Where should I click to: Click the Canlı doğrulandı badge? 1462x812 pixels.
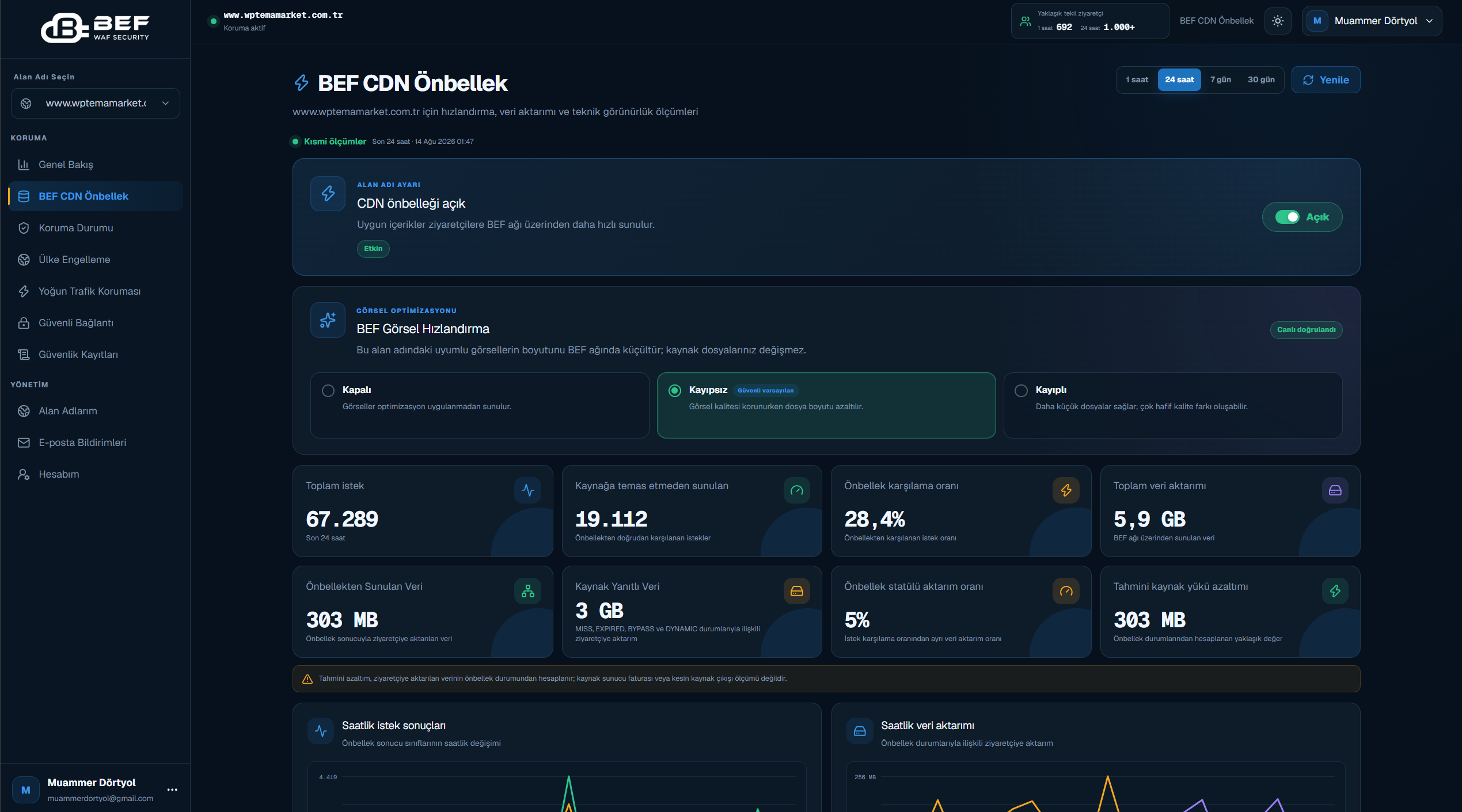[1306, 330]
